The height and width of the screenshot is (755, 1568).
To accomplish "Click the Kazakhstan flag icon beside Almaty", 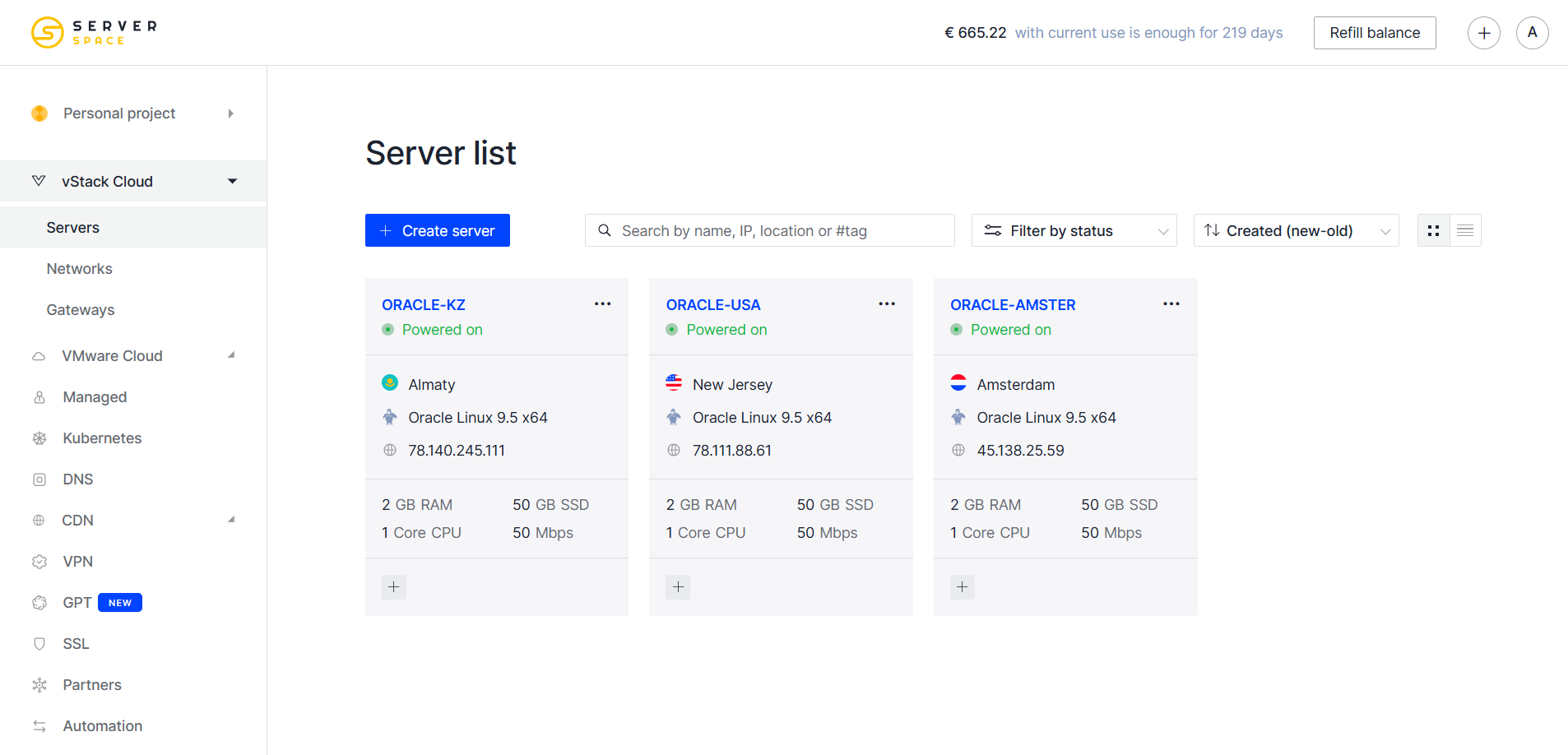I will pos(390,382).
